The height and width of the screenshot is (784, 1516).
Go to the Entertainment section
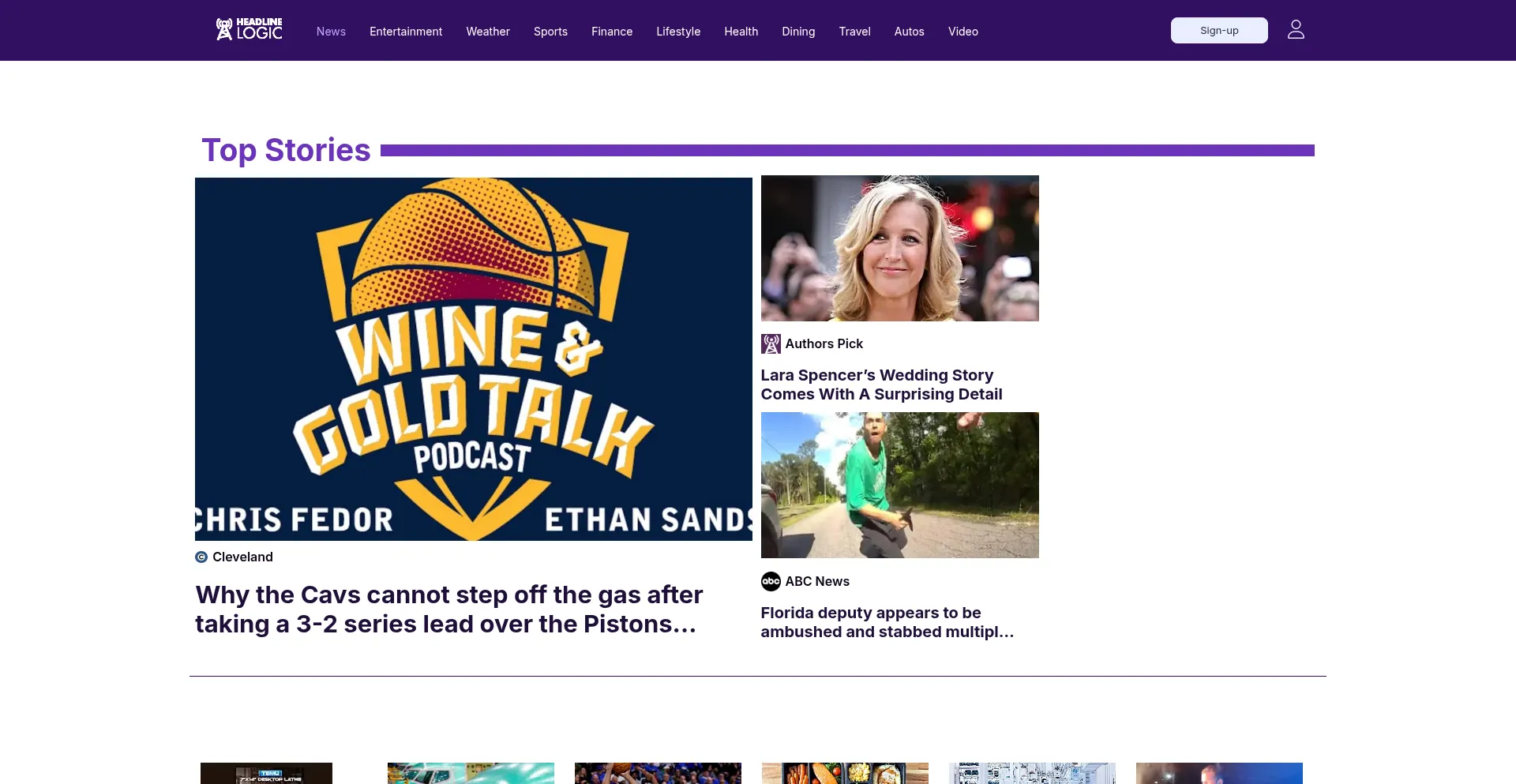406,32
